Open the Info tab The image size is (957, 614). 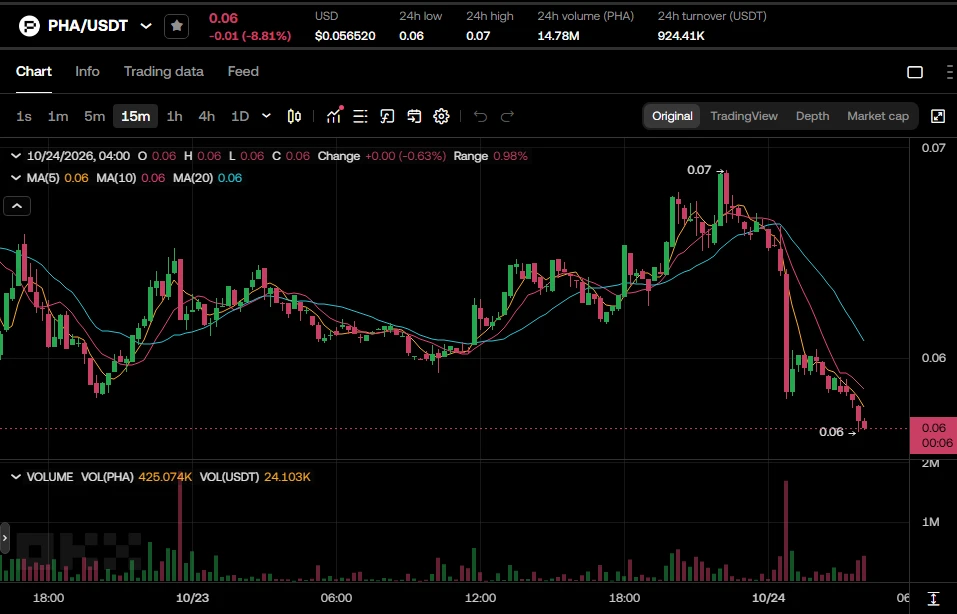click(87, 71)
